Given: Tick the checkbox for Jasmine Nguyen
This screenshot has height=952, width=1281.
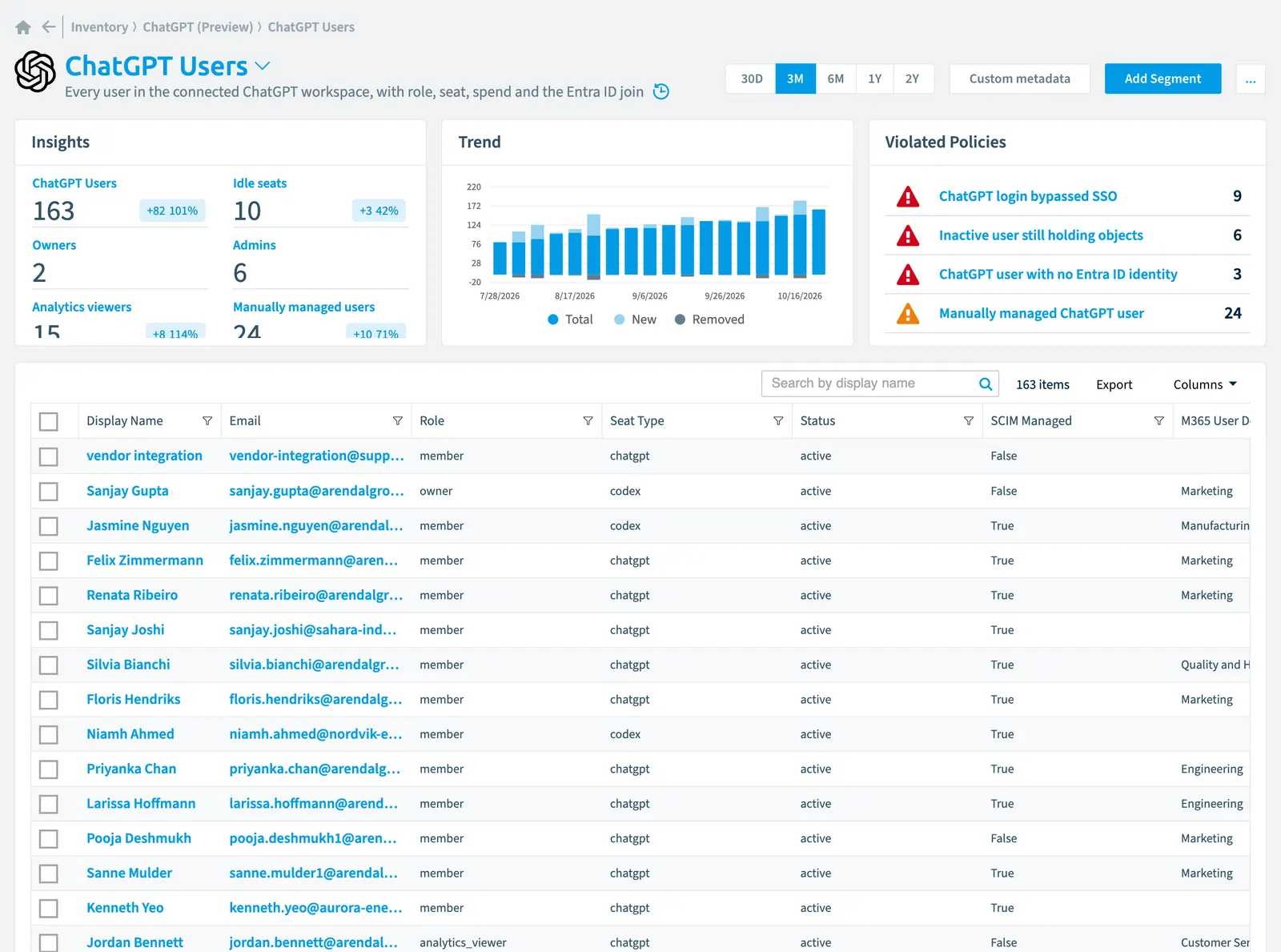Looking at the screenshot, I should pyautogui.click(x=49, y=526).
